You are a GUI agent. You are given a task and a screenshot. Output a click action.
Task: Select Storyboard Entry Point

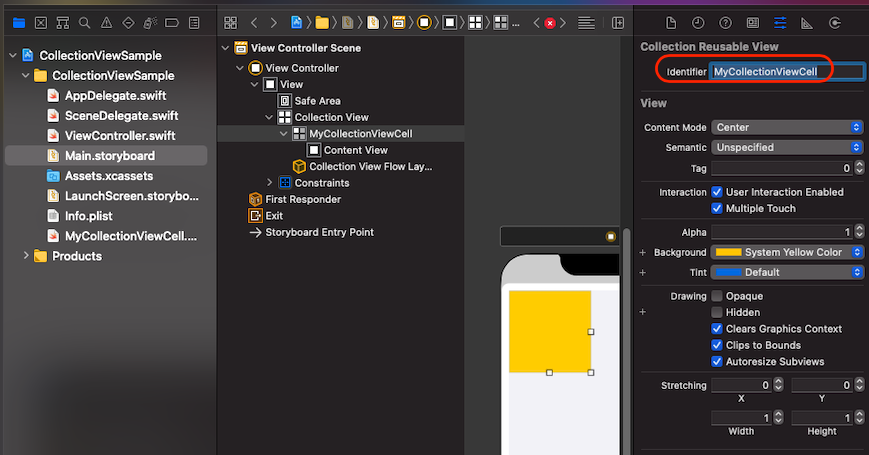(320, 232)
